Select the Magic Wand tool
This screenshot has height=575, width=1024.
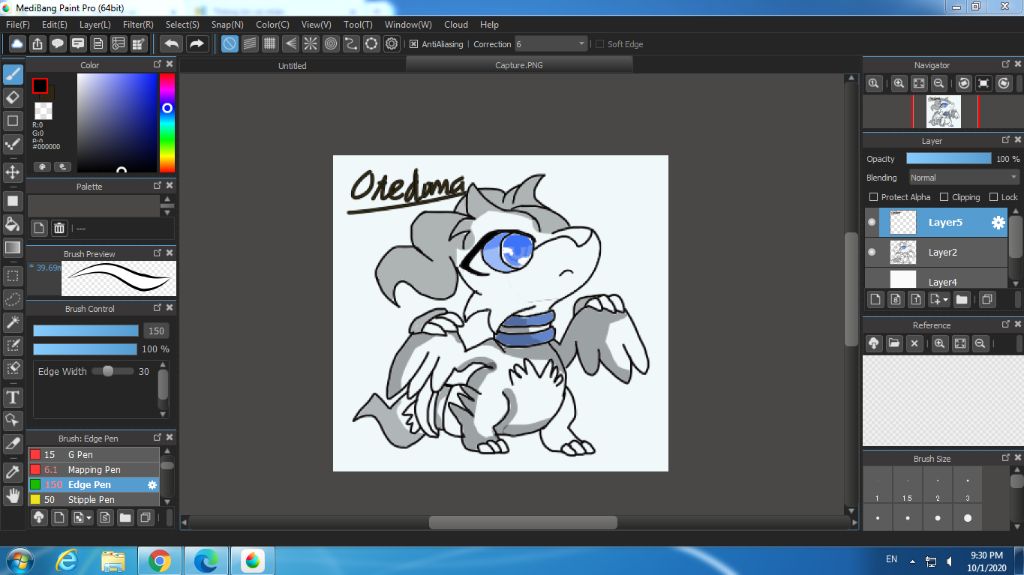click(x=12, y=322)
